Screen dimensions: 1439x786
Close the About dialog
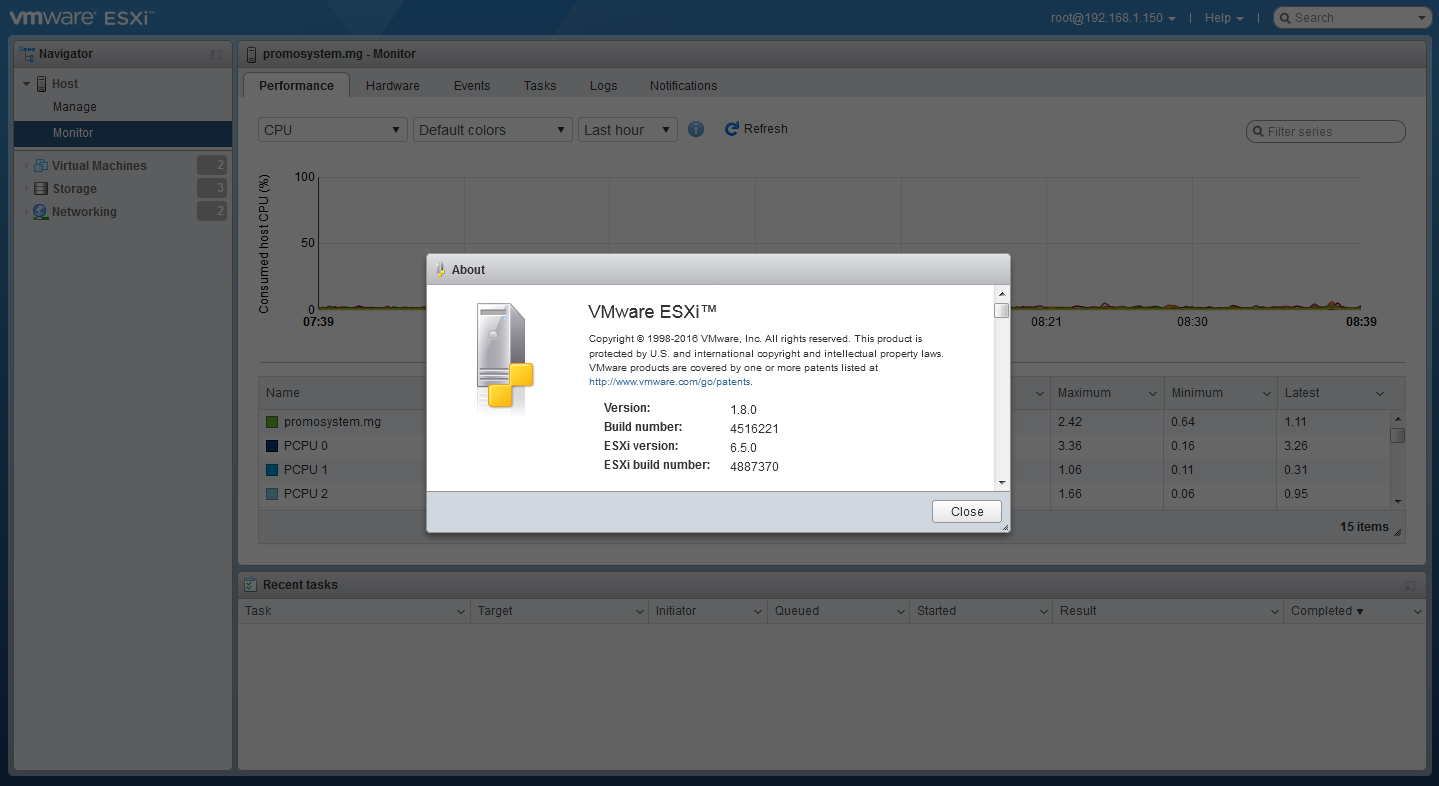(967, 511)
